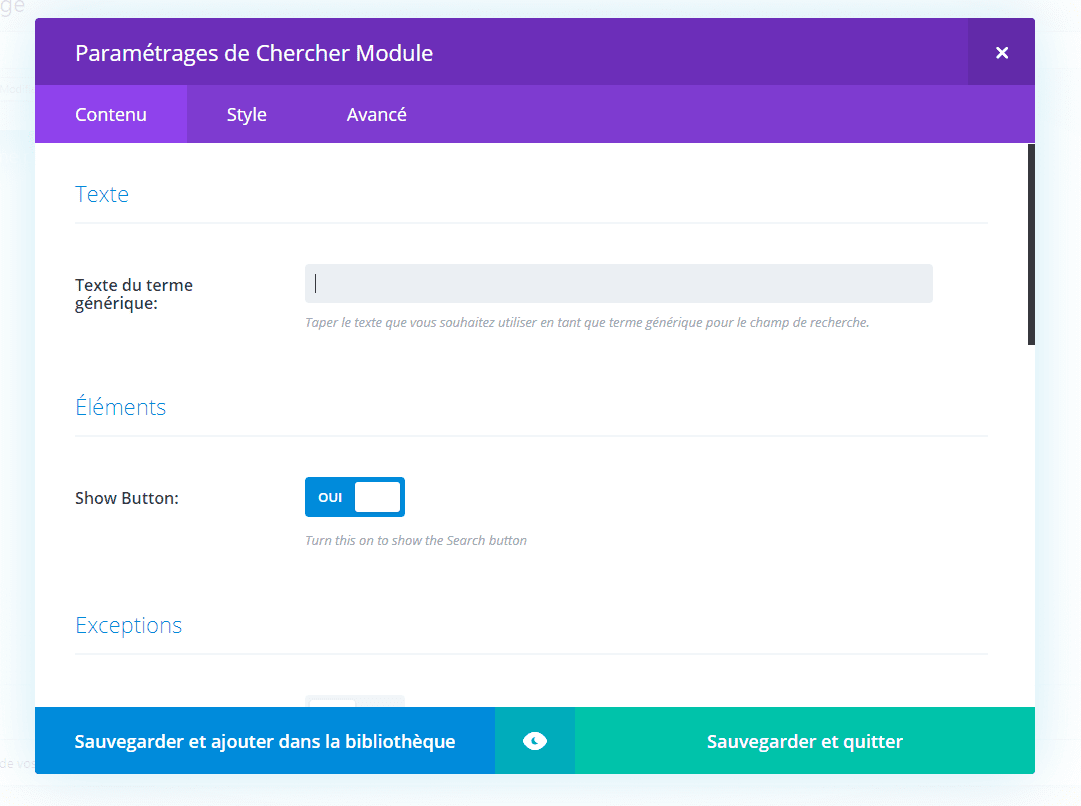Click the Exceptions section heading
The image size is (1081, 806).
tap(129, 625)
